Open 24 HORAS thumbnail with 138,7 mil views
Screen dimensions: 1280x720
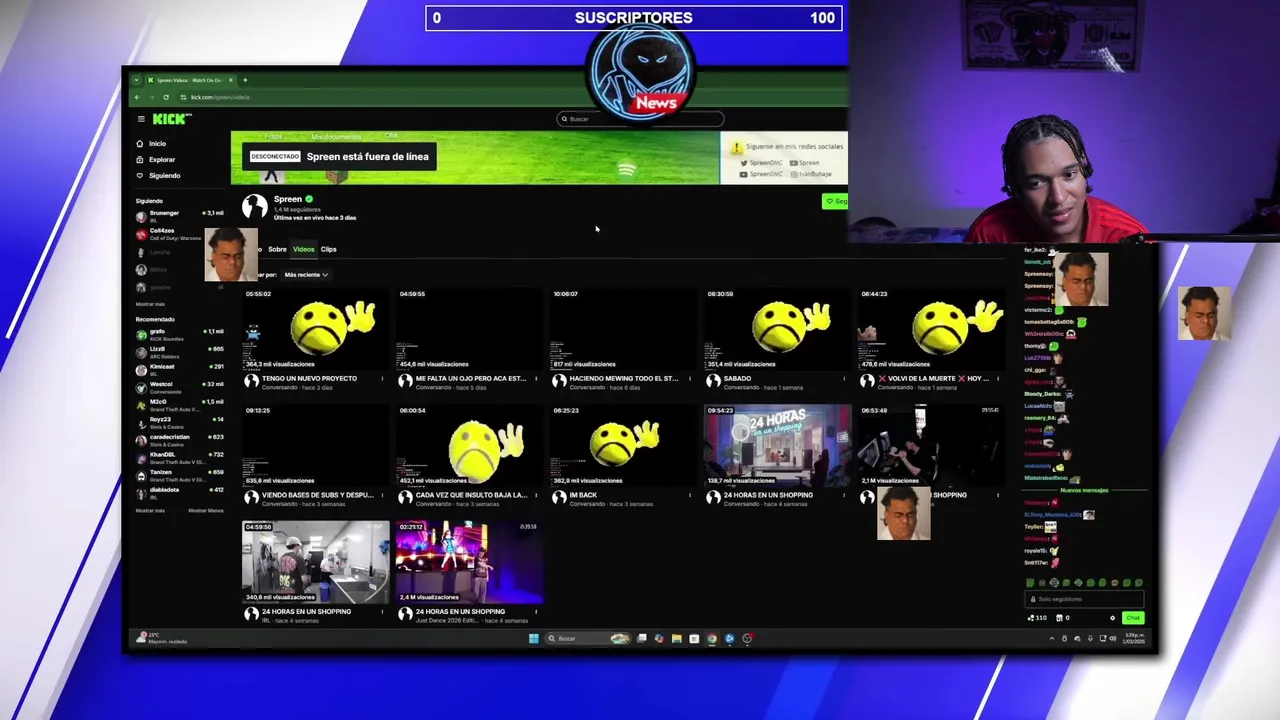[777, 446]
